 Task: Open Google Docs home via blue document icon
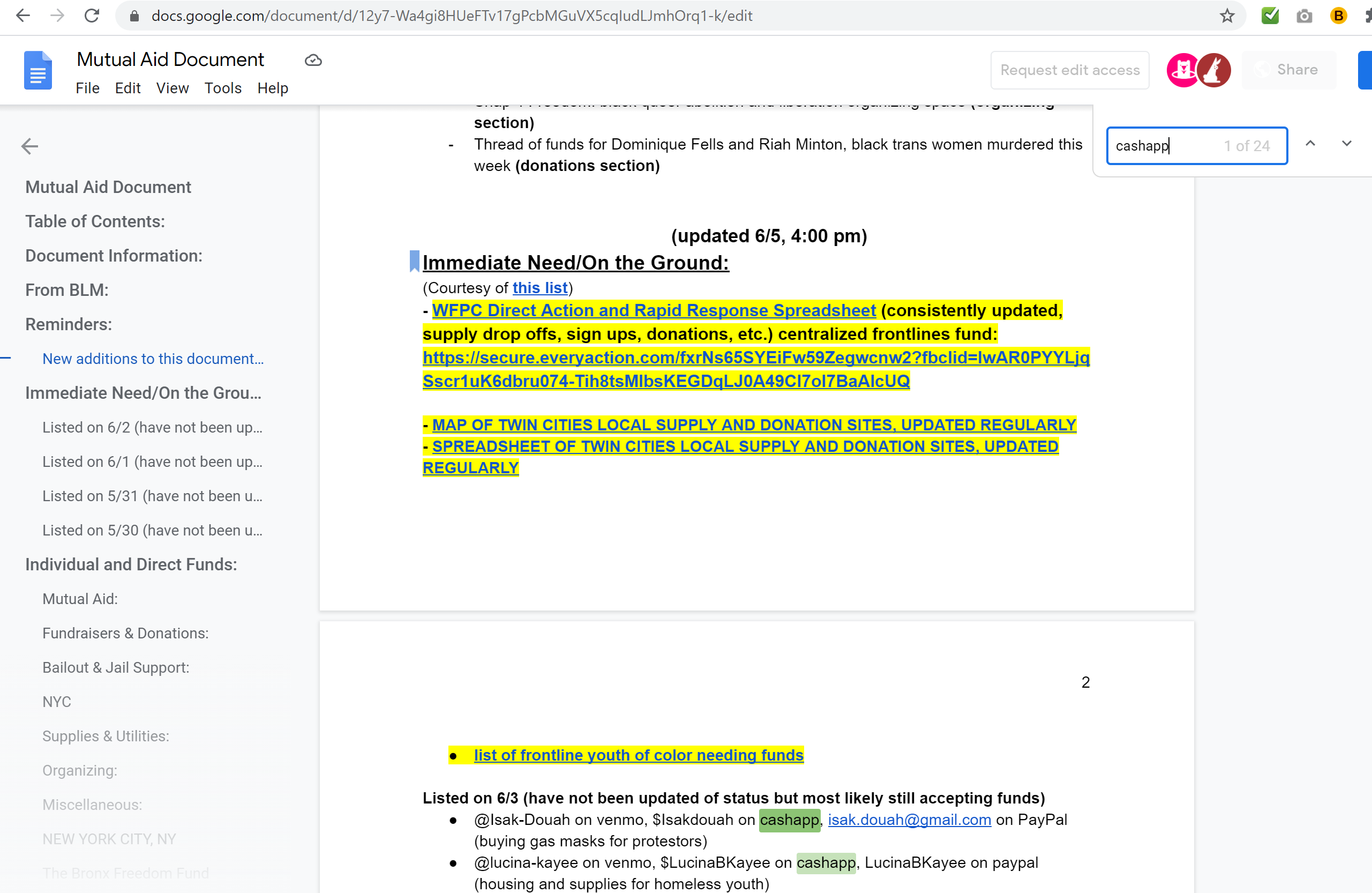[x=38, y=70]
